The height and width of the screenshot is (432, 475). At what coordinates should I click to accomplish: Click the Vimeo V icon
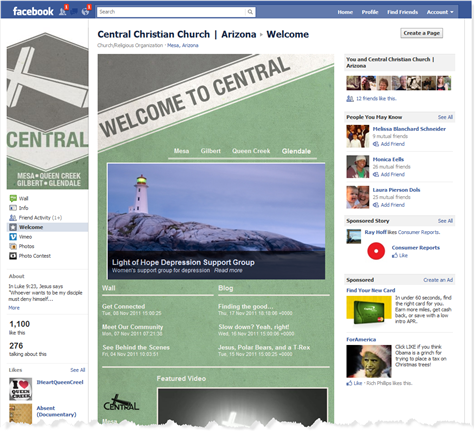click(x=13, y=237)
